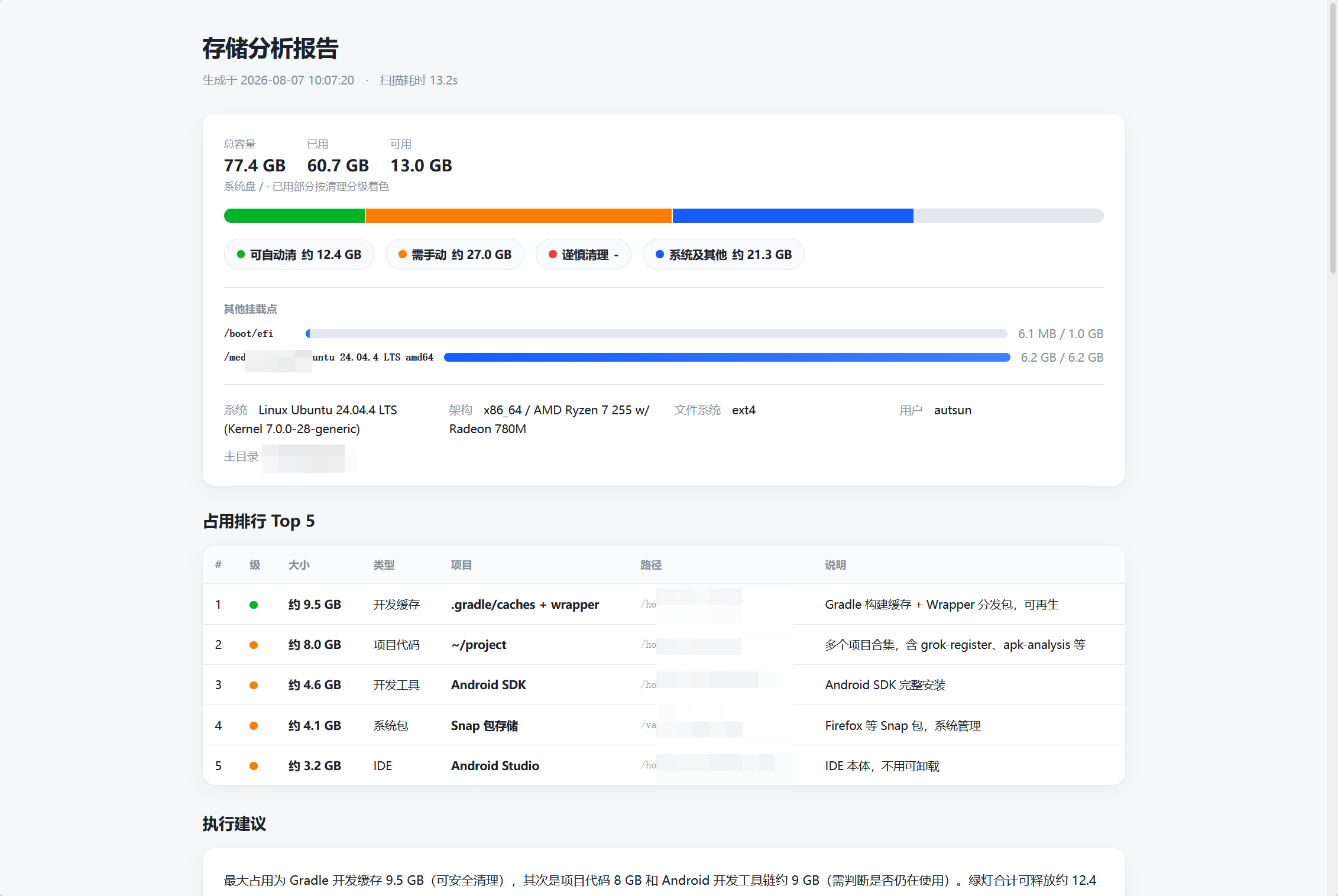Click the 13.0 GB available value
Viewport: 1338px width, 896px height.
(x=422, y=165)
